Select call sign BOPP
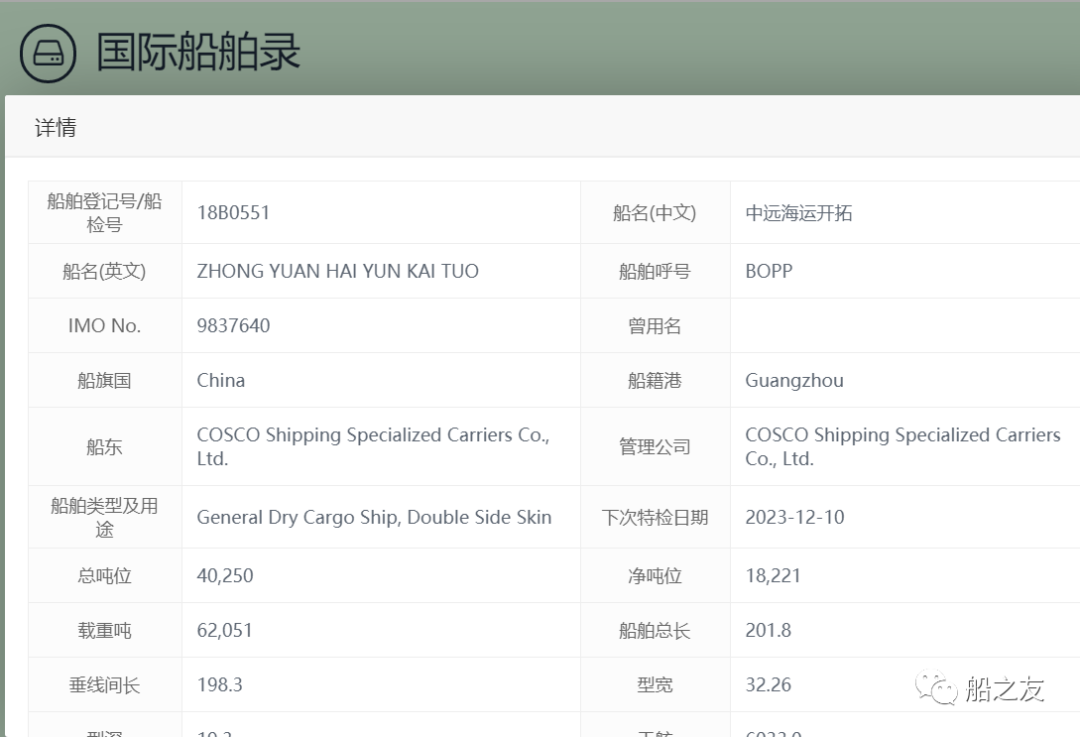The height and width of the screenshot is (737, 1080). tap(769, 271)
